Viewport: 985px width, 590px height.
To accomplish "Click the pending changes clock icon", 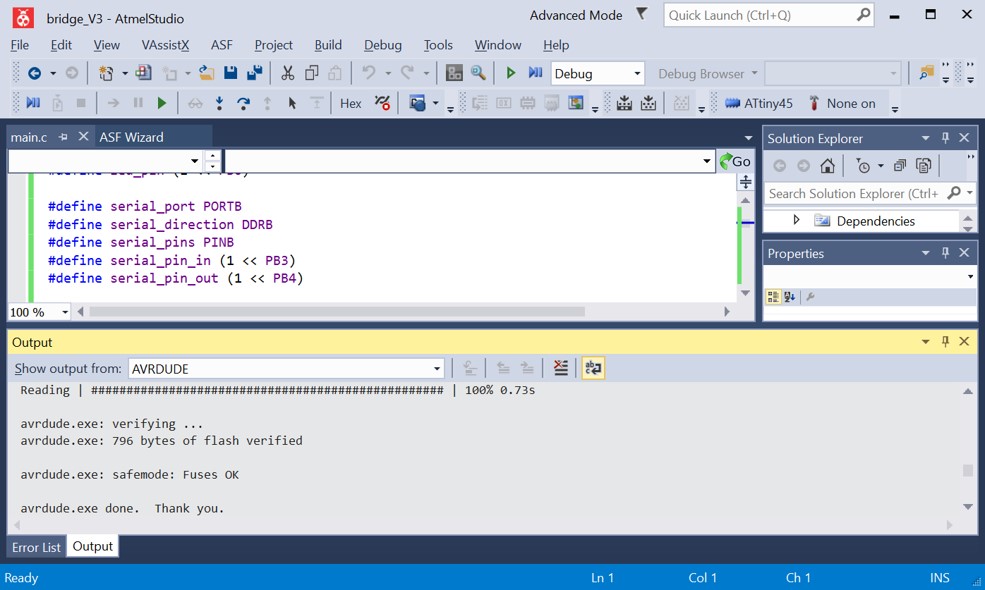I will [x=863, y=166].
